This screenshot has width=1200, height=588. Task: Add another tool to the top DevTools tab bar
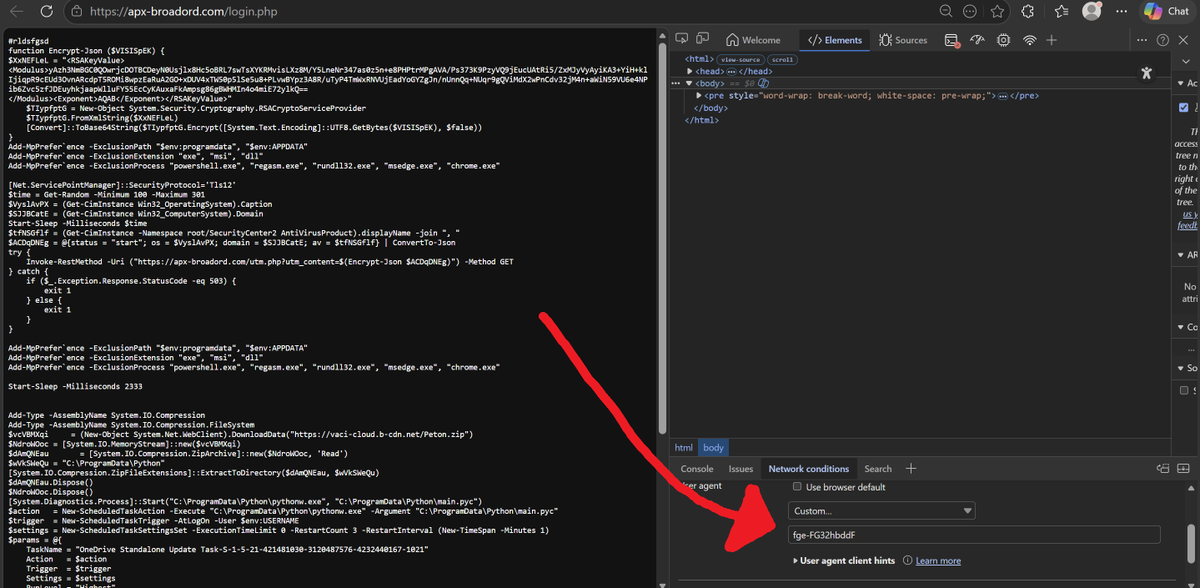pyautogui.click(x=1052, y=40)
